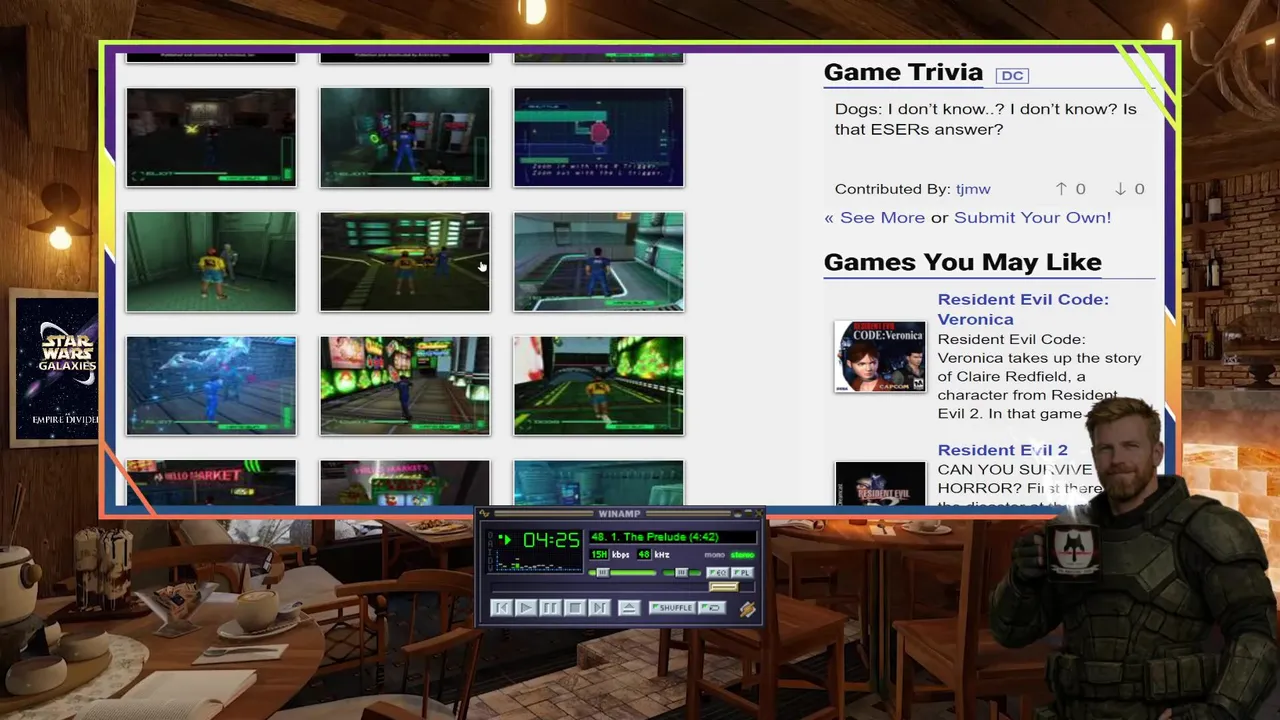The height and width of the screenshot is (720, 1280).
Task: Click the "Game Trivia" heading
Action: [903, 72]
